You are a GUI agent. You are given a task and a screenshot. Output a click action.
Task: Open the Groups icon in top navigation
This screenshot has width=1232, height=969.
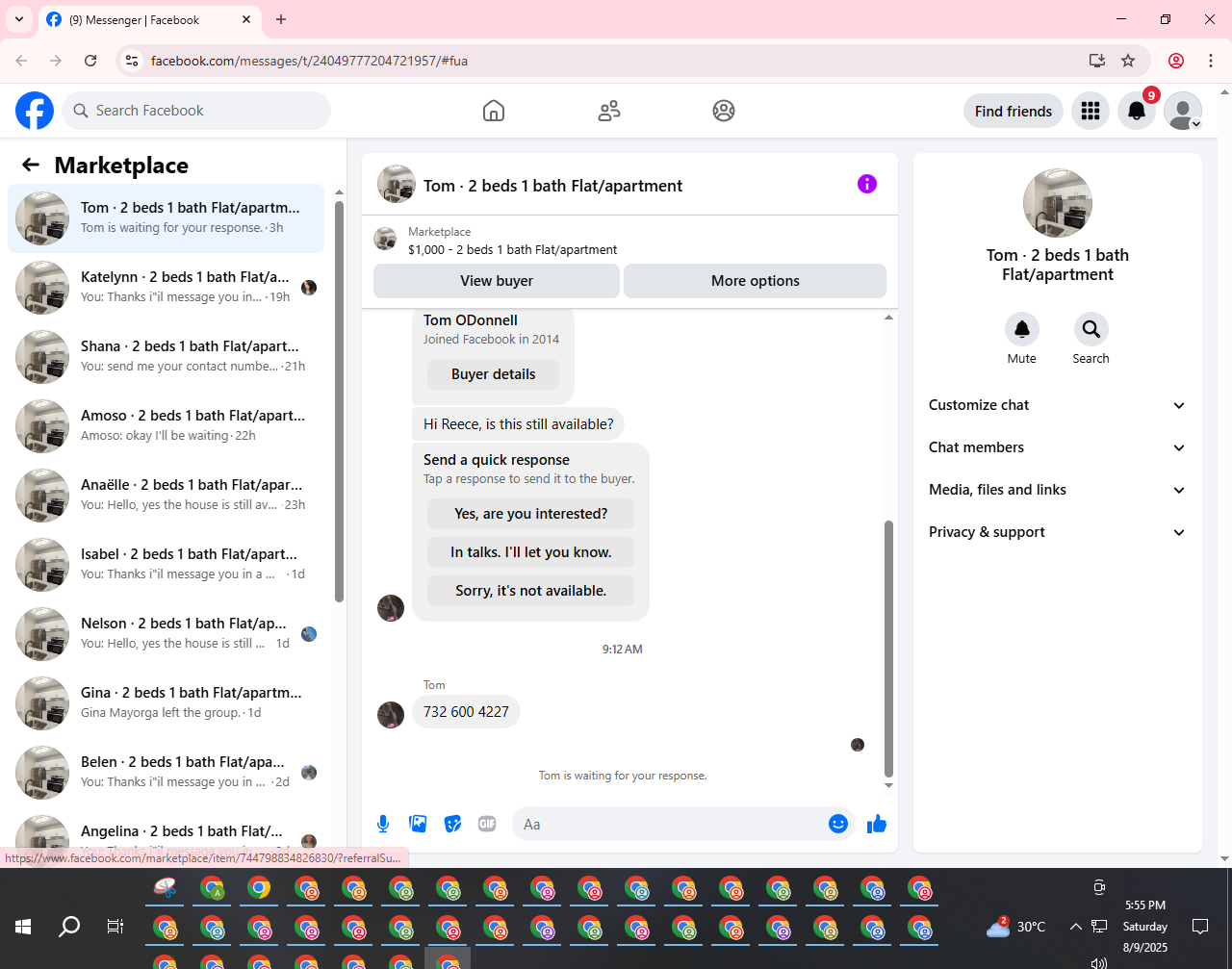coord(724,111)
